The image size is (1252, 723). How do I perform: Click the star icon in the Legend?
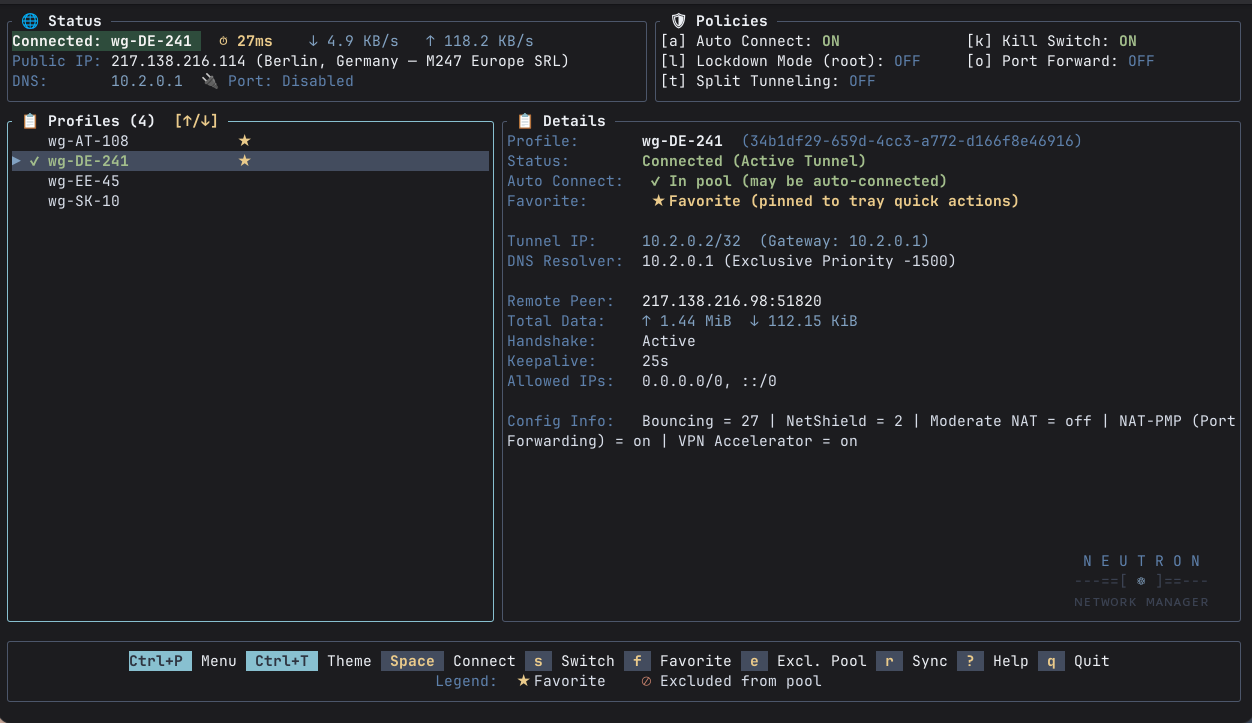point(523,681)
